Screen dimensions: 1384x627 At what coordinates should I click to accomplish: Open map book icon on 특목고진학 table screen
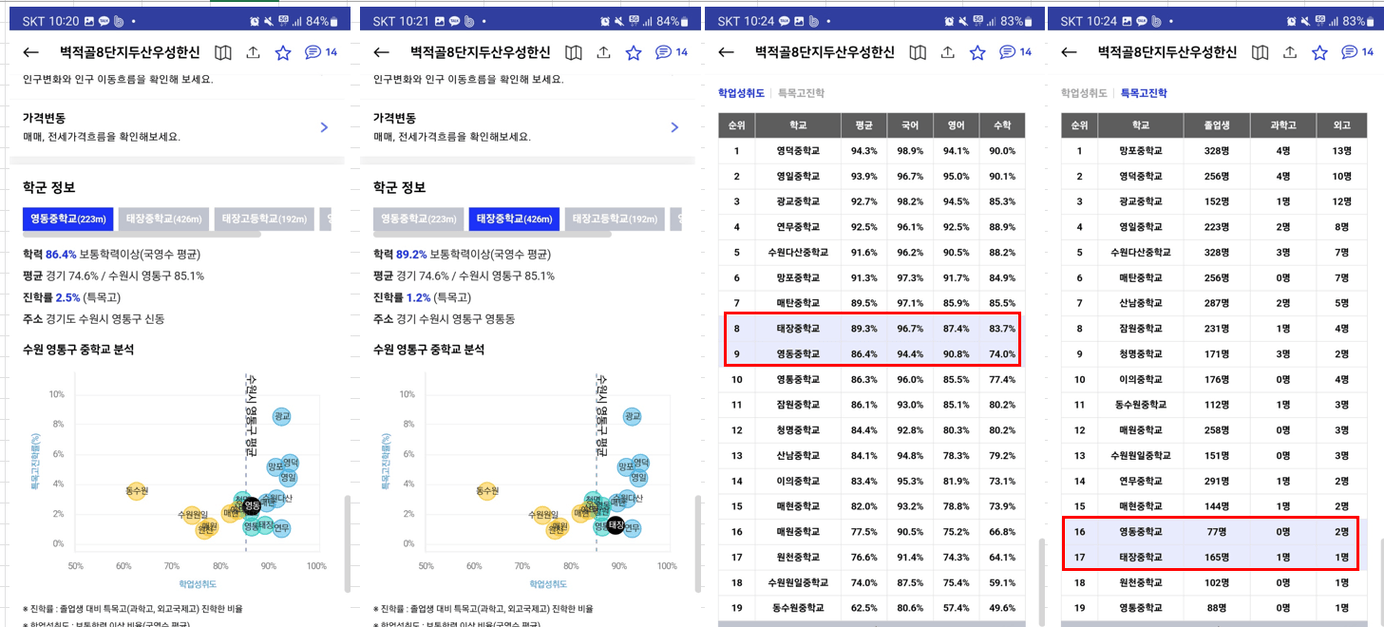(x=1260, y=53)
